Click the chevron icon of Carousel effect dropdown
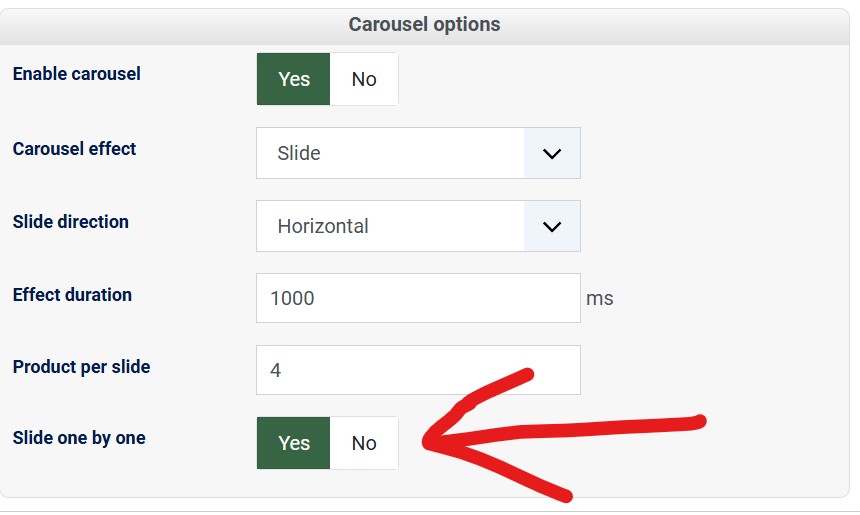 pyautogui.click(x=552, y=153)
